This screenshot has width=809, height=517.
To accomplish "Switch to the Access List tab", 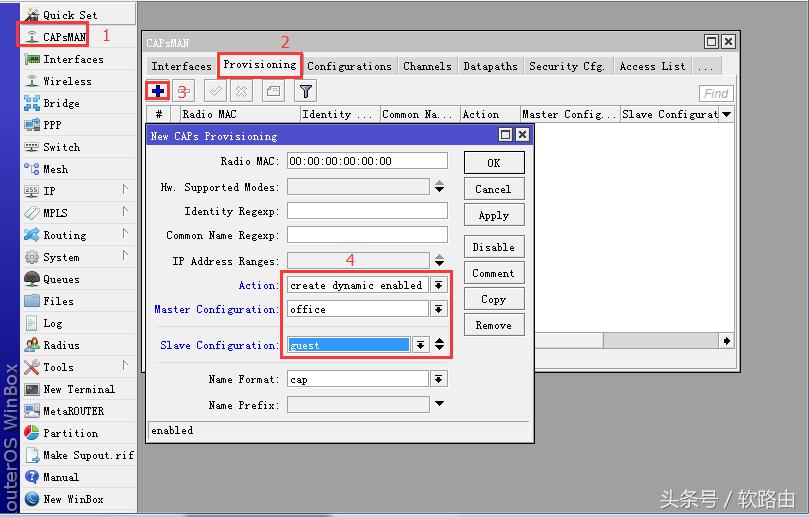I will coord(653,67).
